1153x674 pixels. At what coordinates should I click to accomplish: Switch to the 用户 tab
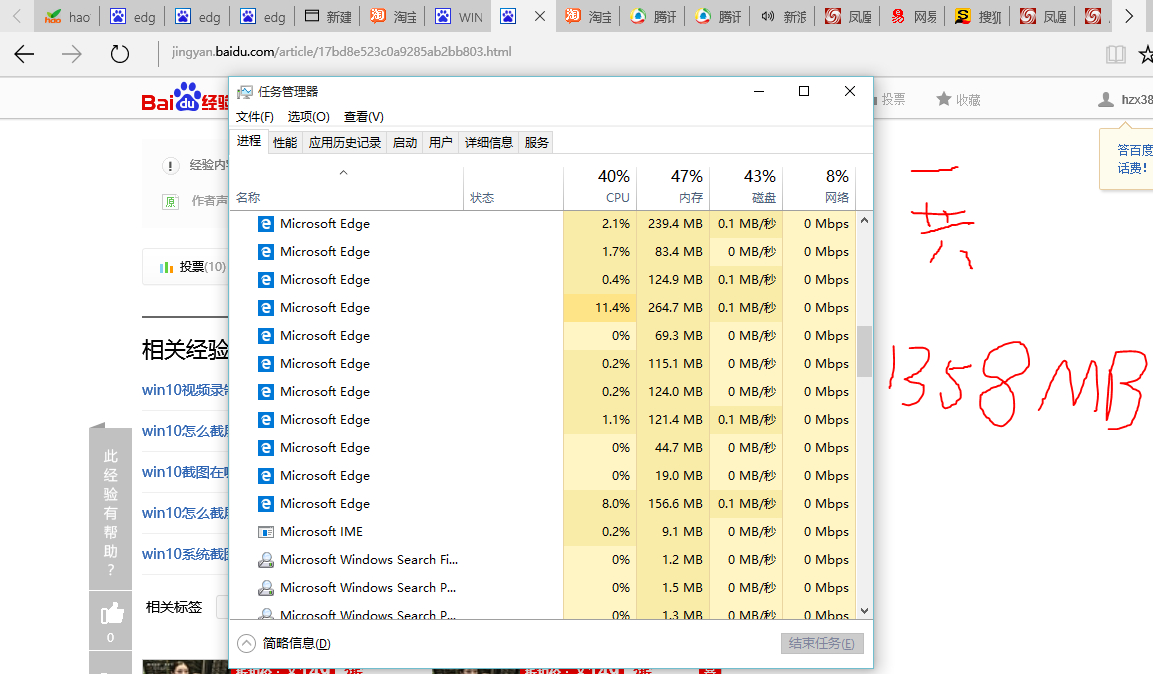tap(440, 143)
